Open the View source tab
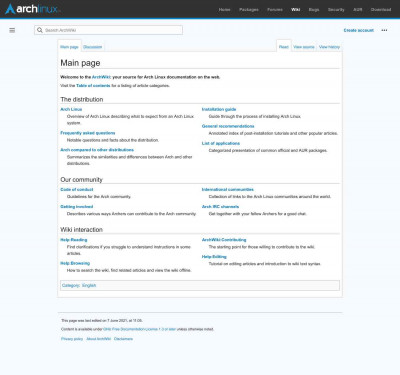The width and height of the screenshot is (400, 375). (304, 47)
